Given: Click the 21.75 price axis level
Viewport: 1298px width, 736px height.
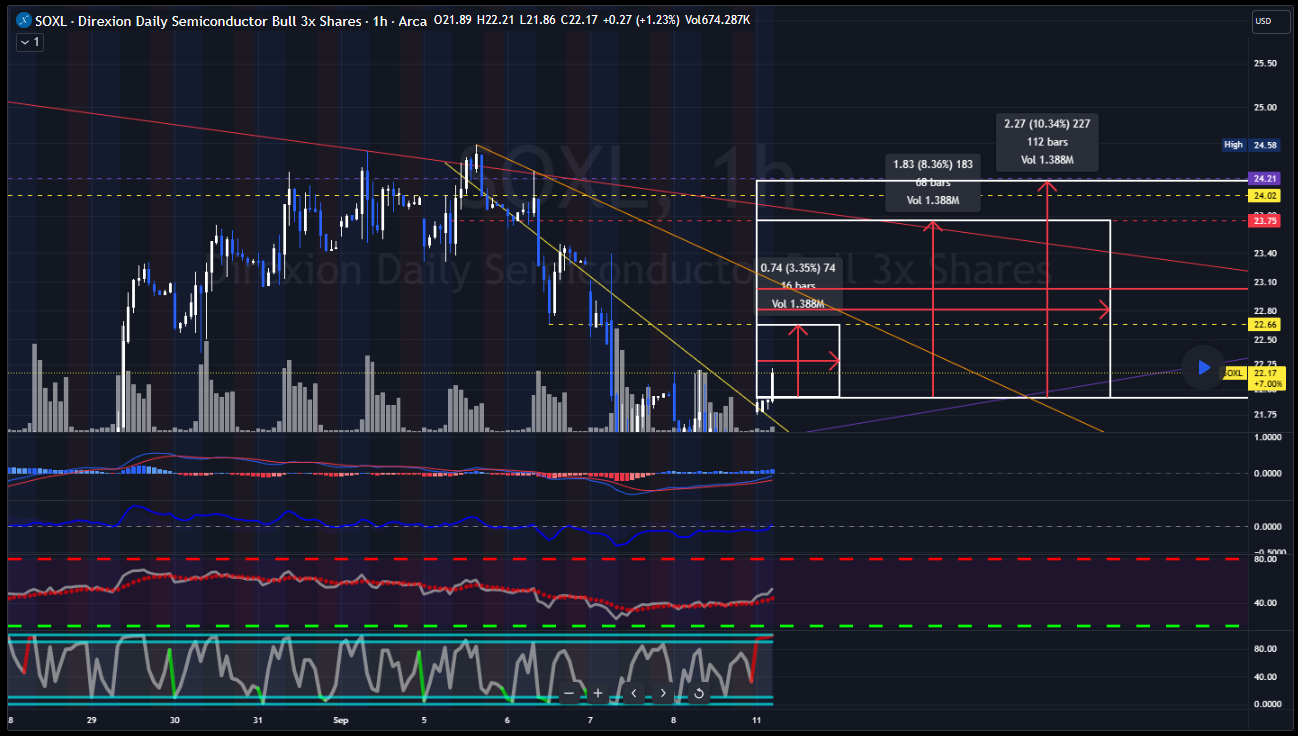Looking at the screenshot, I should (1264, 415).
